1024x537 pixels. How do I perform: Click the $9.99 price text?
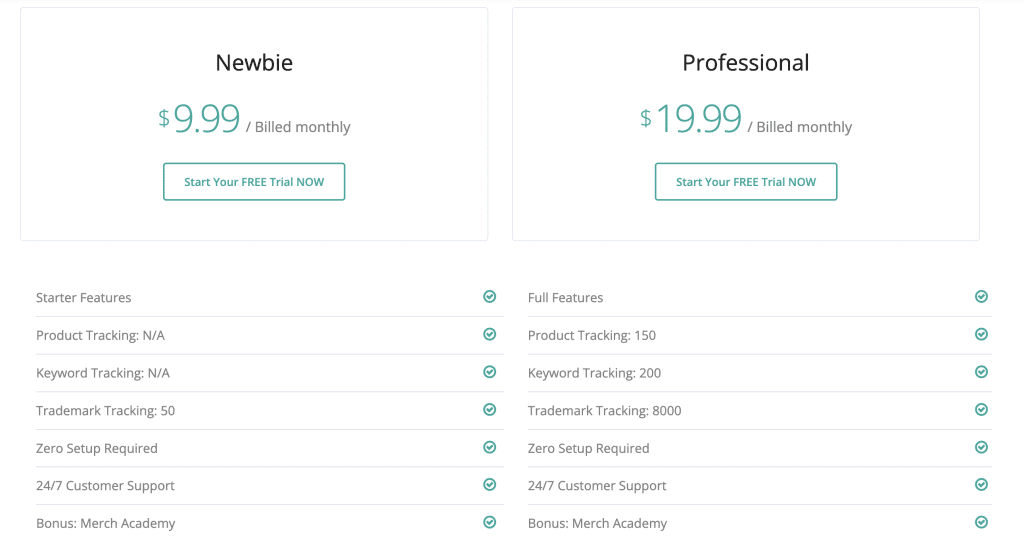tap(199, 119)
